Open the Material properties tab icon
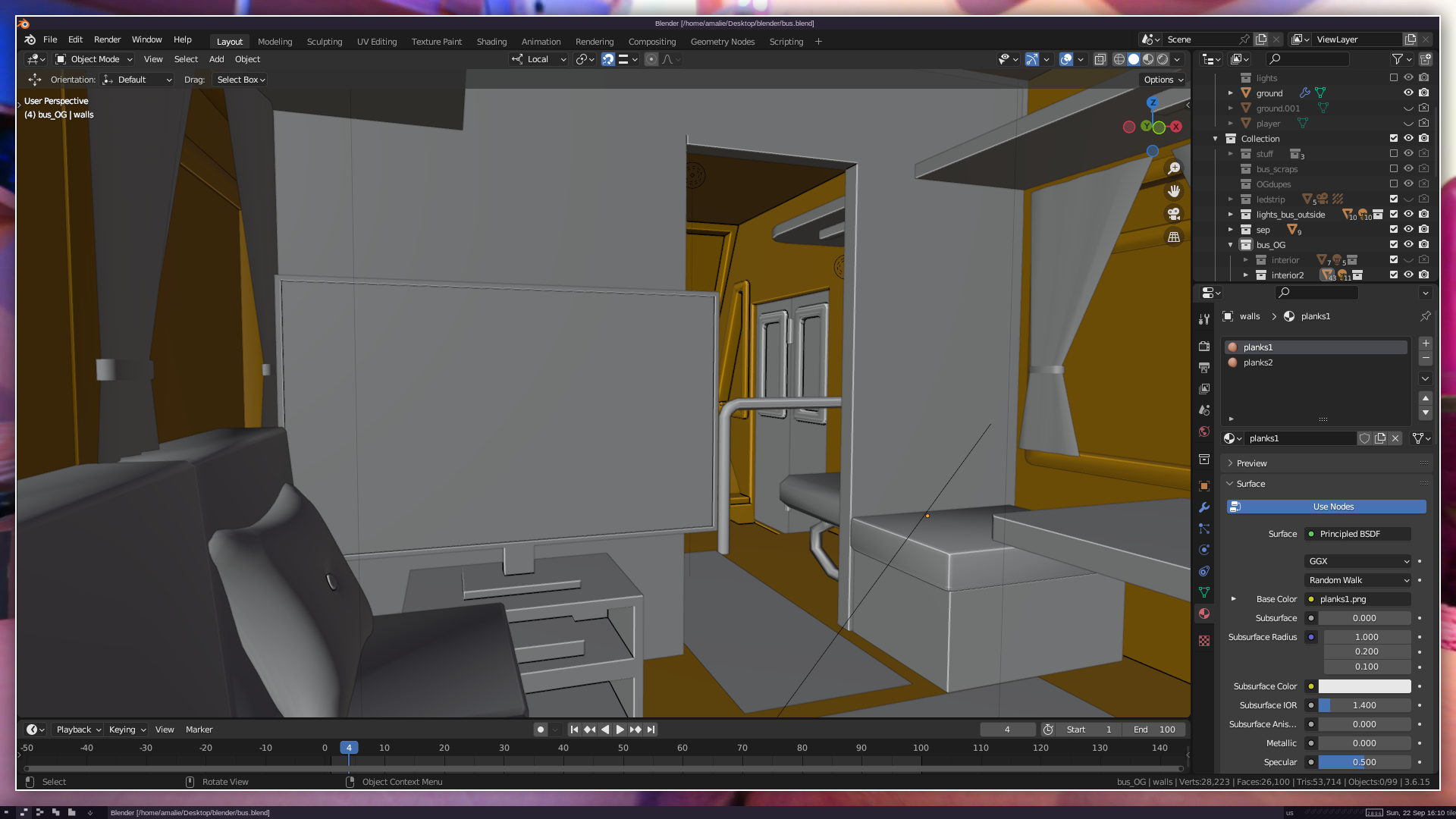The height and width of the screenshot is (819, 1456). 1204,613
